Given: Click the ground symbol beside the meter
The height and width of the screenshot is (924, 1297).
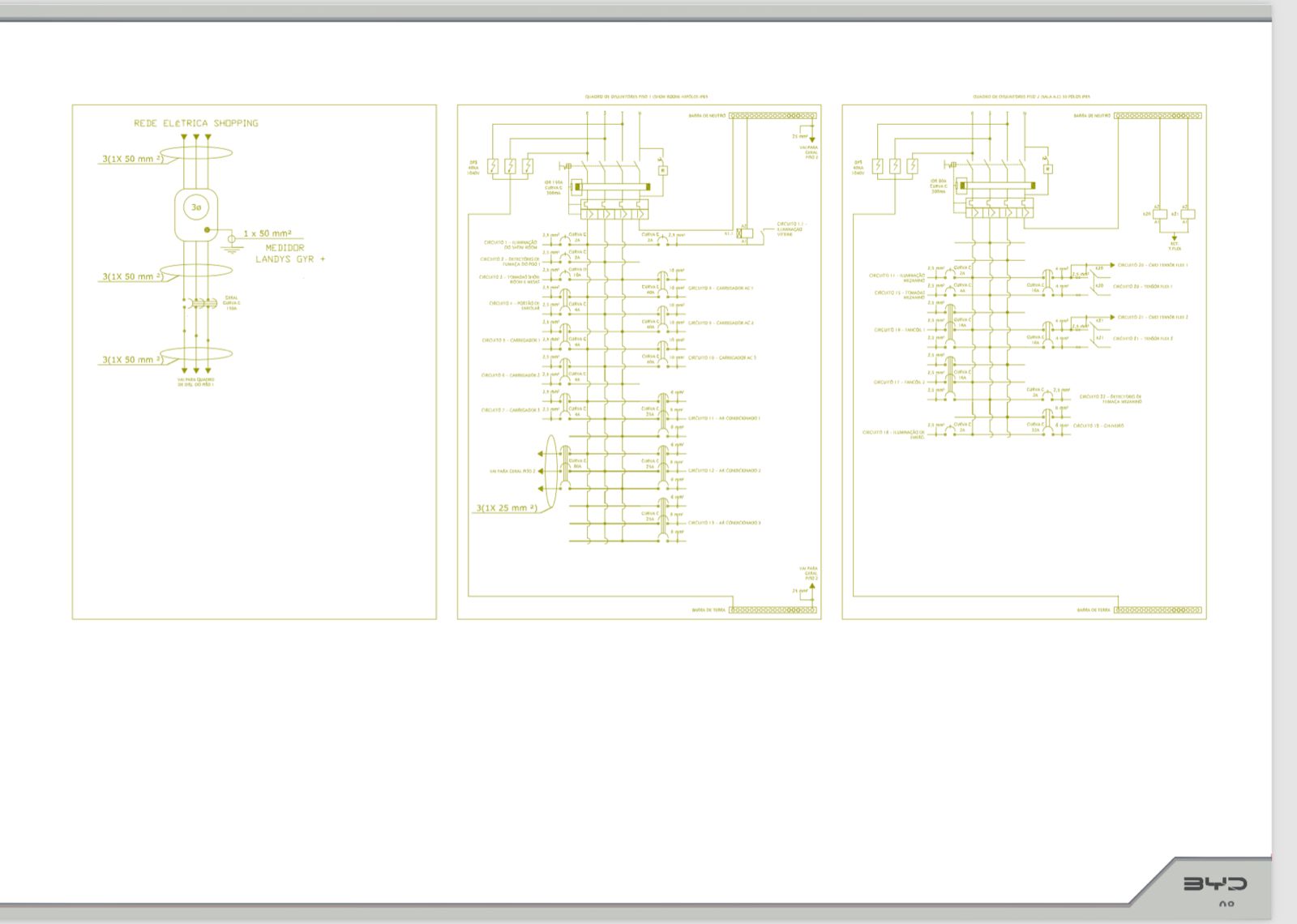Looking at the screenshot, I should coord(232,242).
